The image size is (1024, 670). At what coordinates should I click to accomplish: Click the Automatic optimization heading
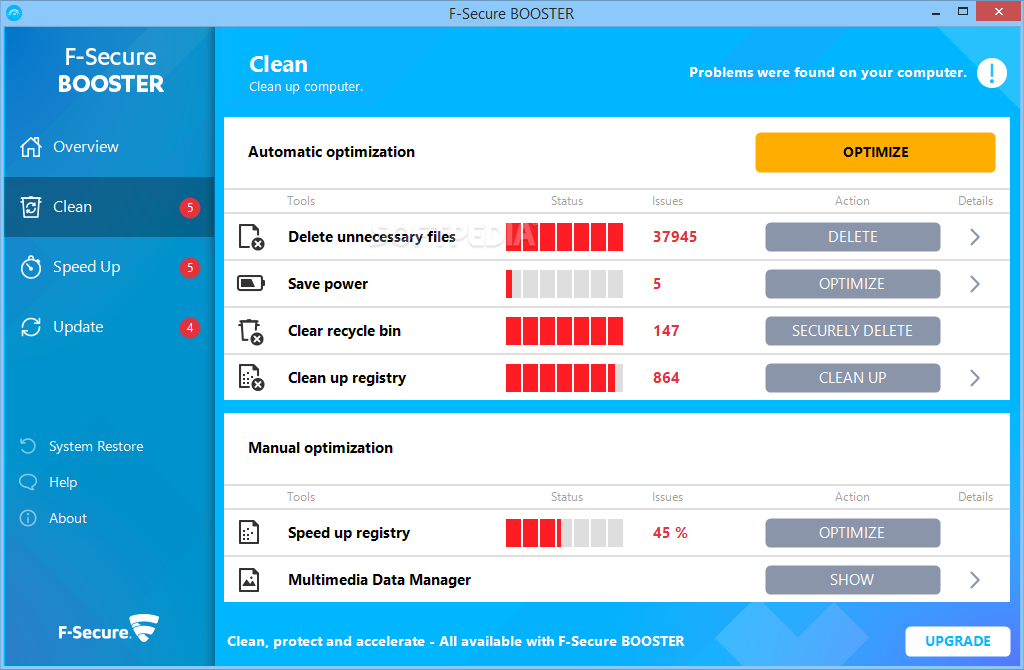coord(331,152)
